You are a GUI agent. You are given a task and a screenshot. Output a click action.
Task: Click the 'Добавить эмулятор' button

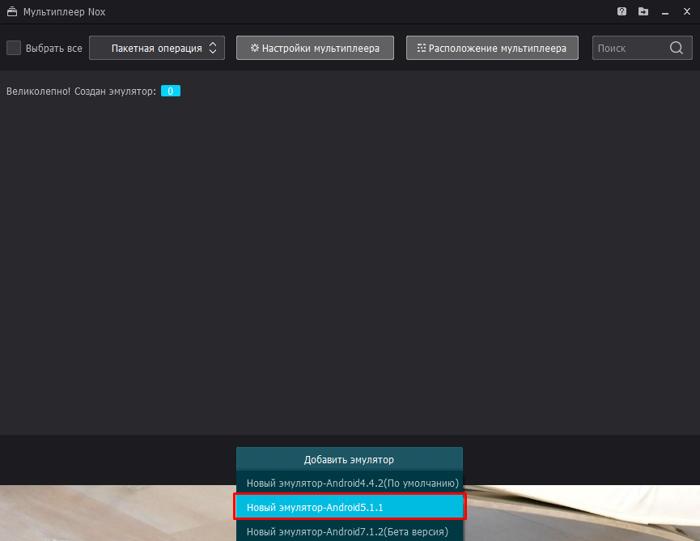click(349, 459)
